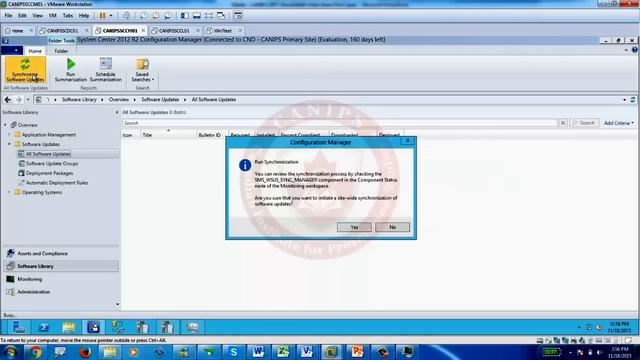Switch to the CANIPSSCDC01 VM tab
Image resolution: width=640 pixels, height=360 pixels.
tap(62, 31)
